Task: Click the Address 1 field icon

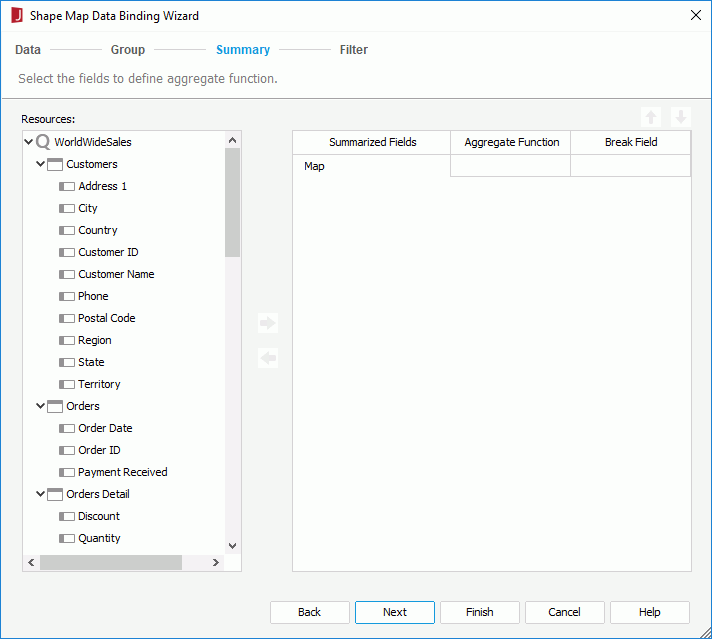Action: click(x=67, y=187)
